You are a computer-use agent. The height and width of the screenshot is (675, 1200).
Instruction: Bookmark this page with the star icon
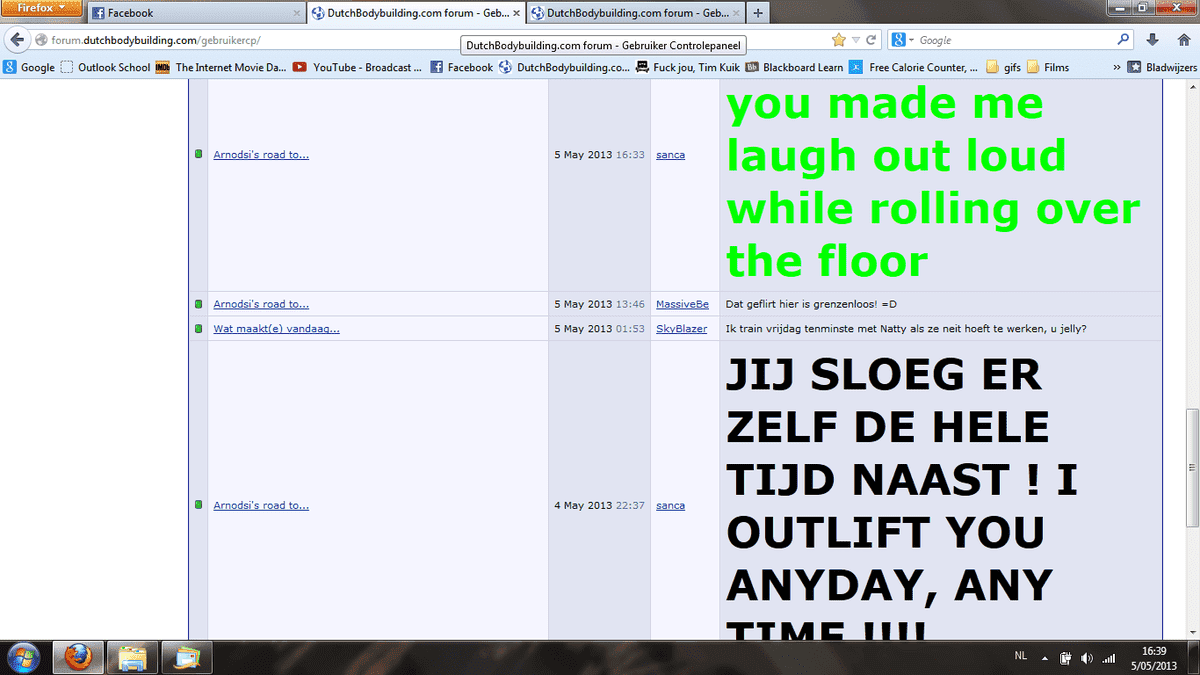pyautogui.click(x=839, y=40)
